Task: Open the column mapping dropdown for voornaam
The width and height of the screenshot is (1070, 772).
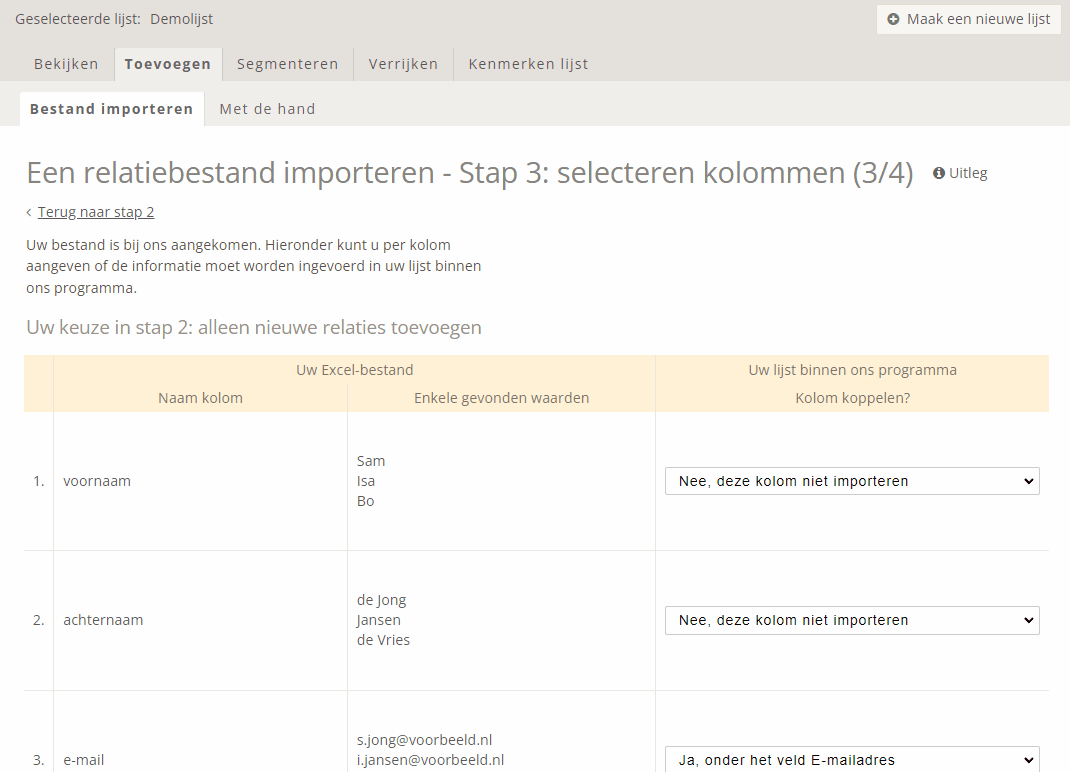Action: pos(852,481)
